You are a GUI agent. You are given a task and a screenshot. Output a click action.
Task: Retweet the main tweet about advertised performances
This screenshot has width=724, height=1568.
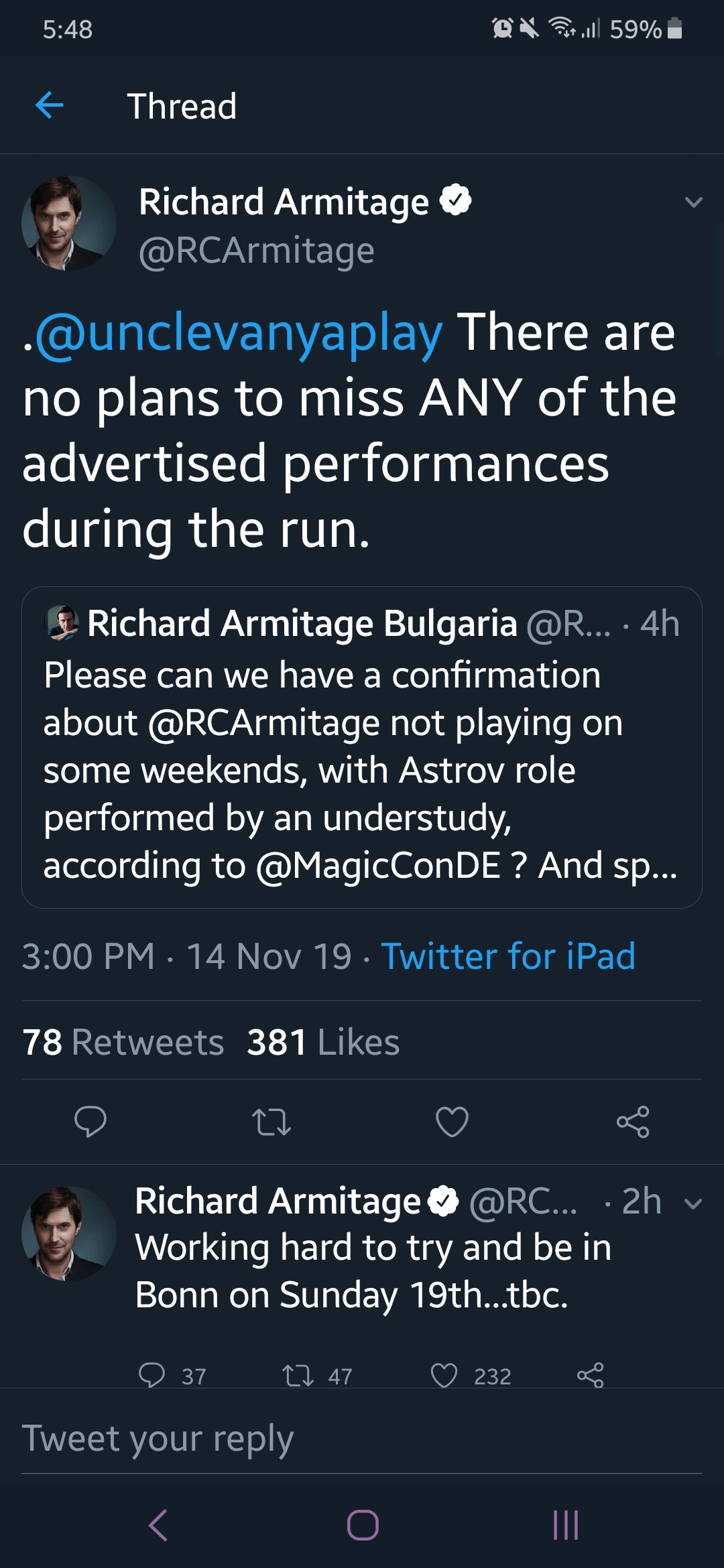[x=271, y=1122]
